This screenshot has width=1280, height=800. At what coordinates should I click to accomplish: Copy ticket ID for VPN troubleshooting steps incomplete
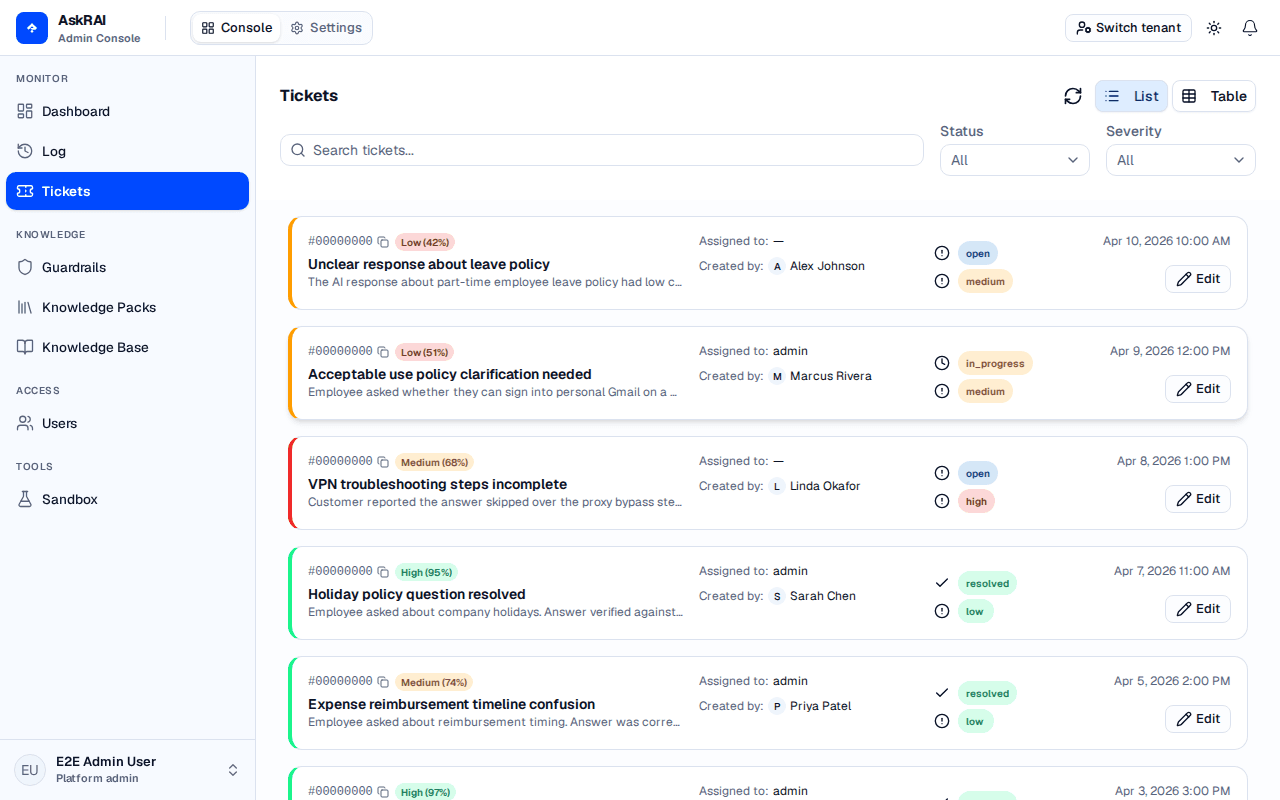click(383, 462)
